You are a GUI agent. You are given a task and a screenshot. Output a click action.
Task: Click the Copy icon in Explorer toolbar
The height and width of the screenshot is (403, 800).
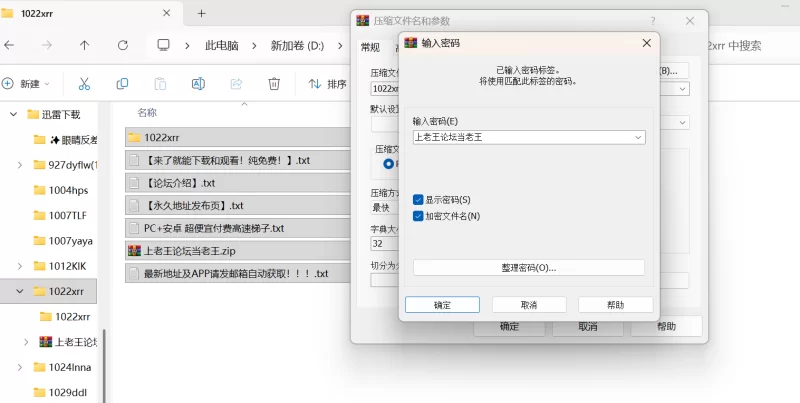[x=122, y=84]
